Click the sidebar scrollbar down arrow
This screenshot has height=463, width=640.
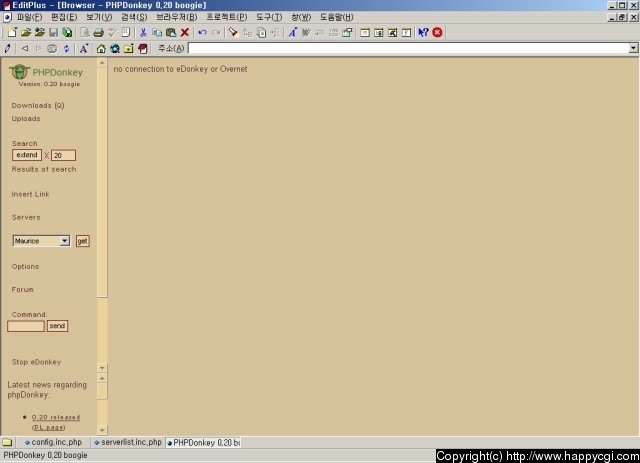[x=102, y=367]
